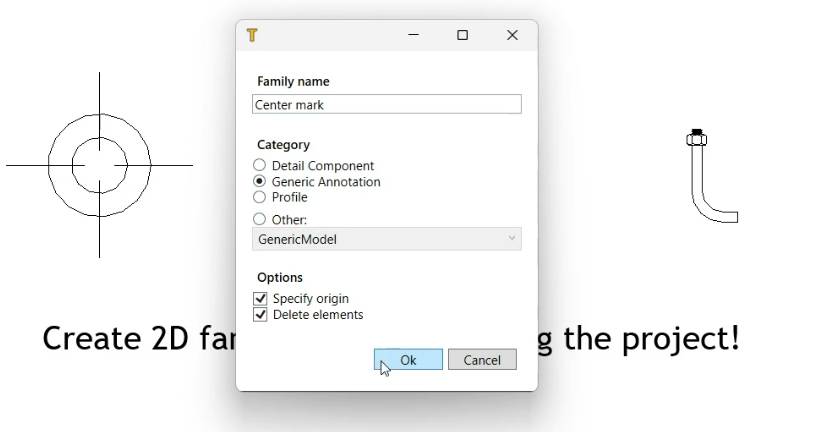Image resolution: width=821 pixels, height=432 pixels.
Task: Toggle the Specify origin checkbox
Action: [x=261, y=299]
